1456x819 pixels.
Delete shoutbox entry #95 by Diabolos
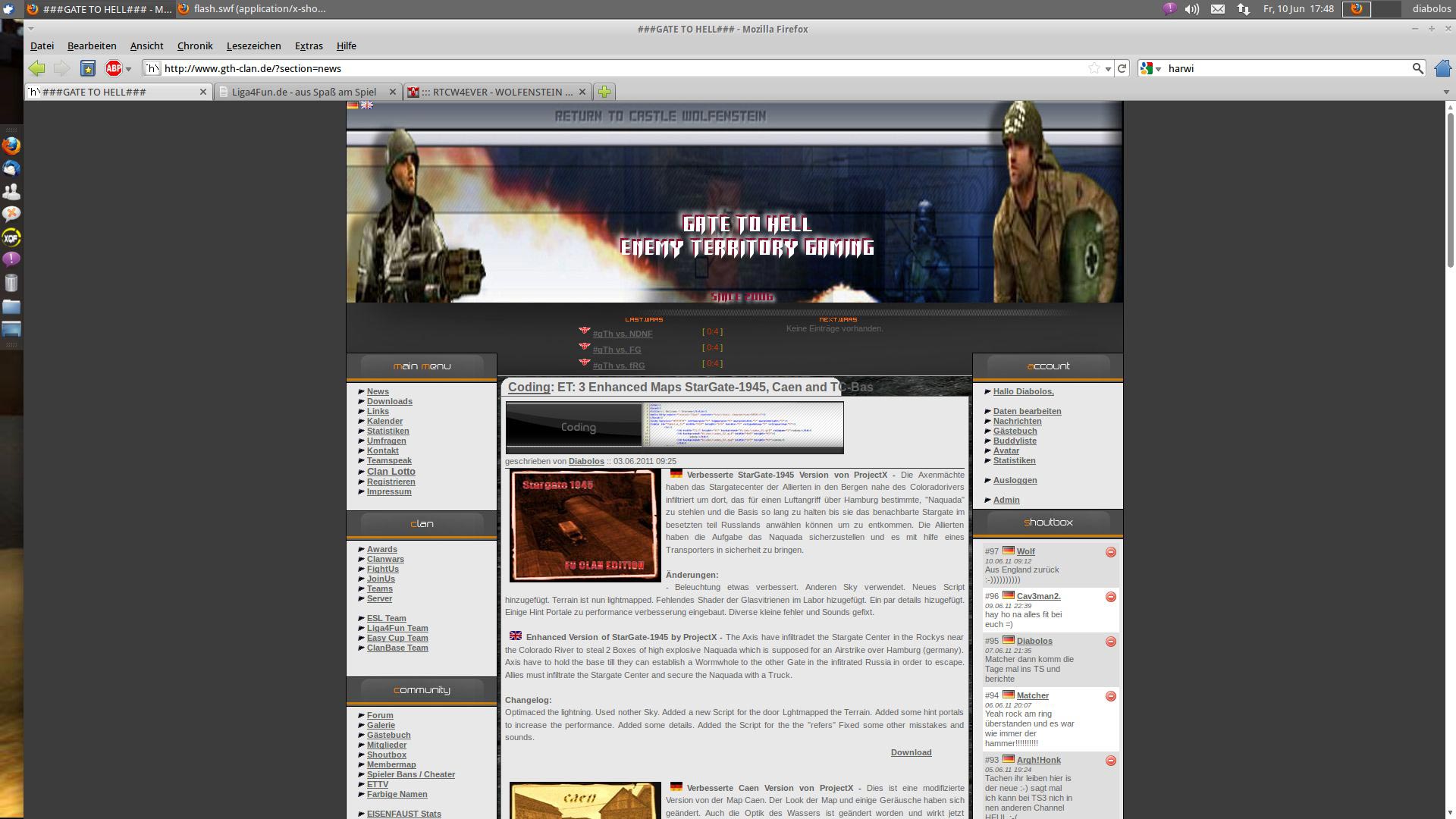point(1111,642)
